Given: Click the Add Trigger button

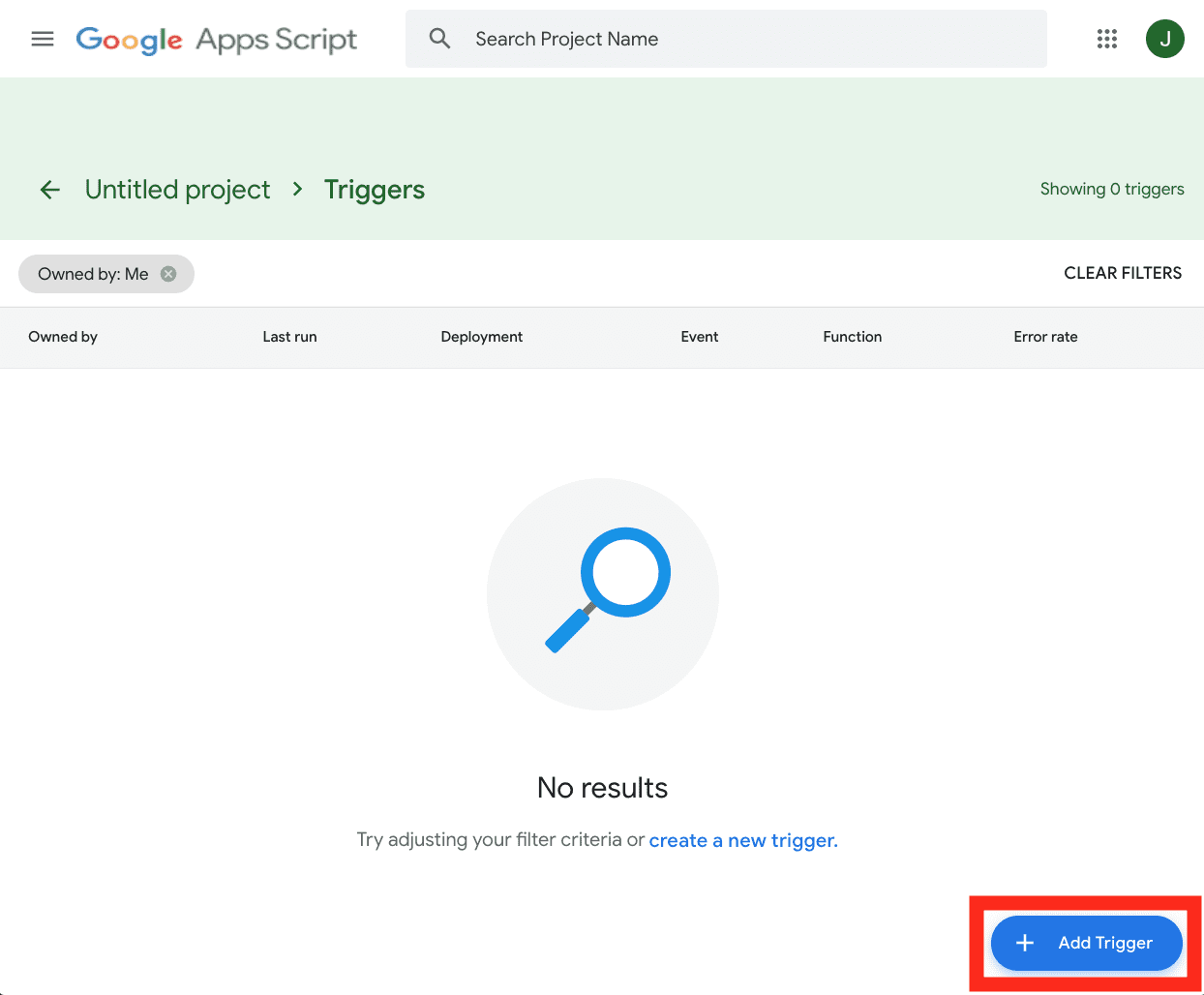Looking at the screenshot, I should coord(1087,943).
